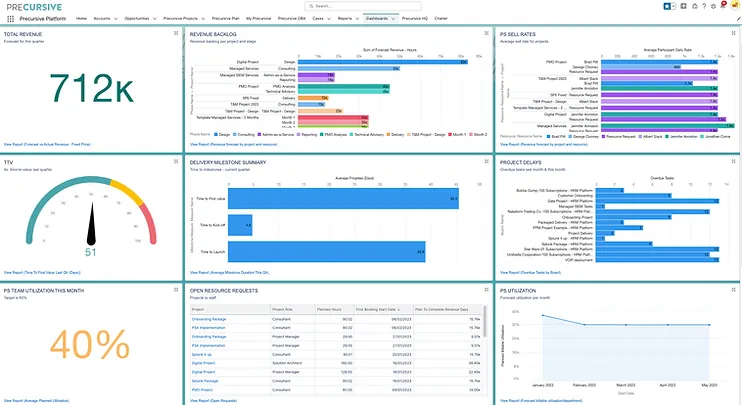Open the App Launcher grid icon

pyautogui.click(x=11, y=18)
